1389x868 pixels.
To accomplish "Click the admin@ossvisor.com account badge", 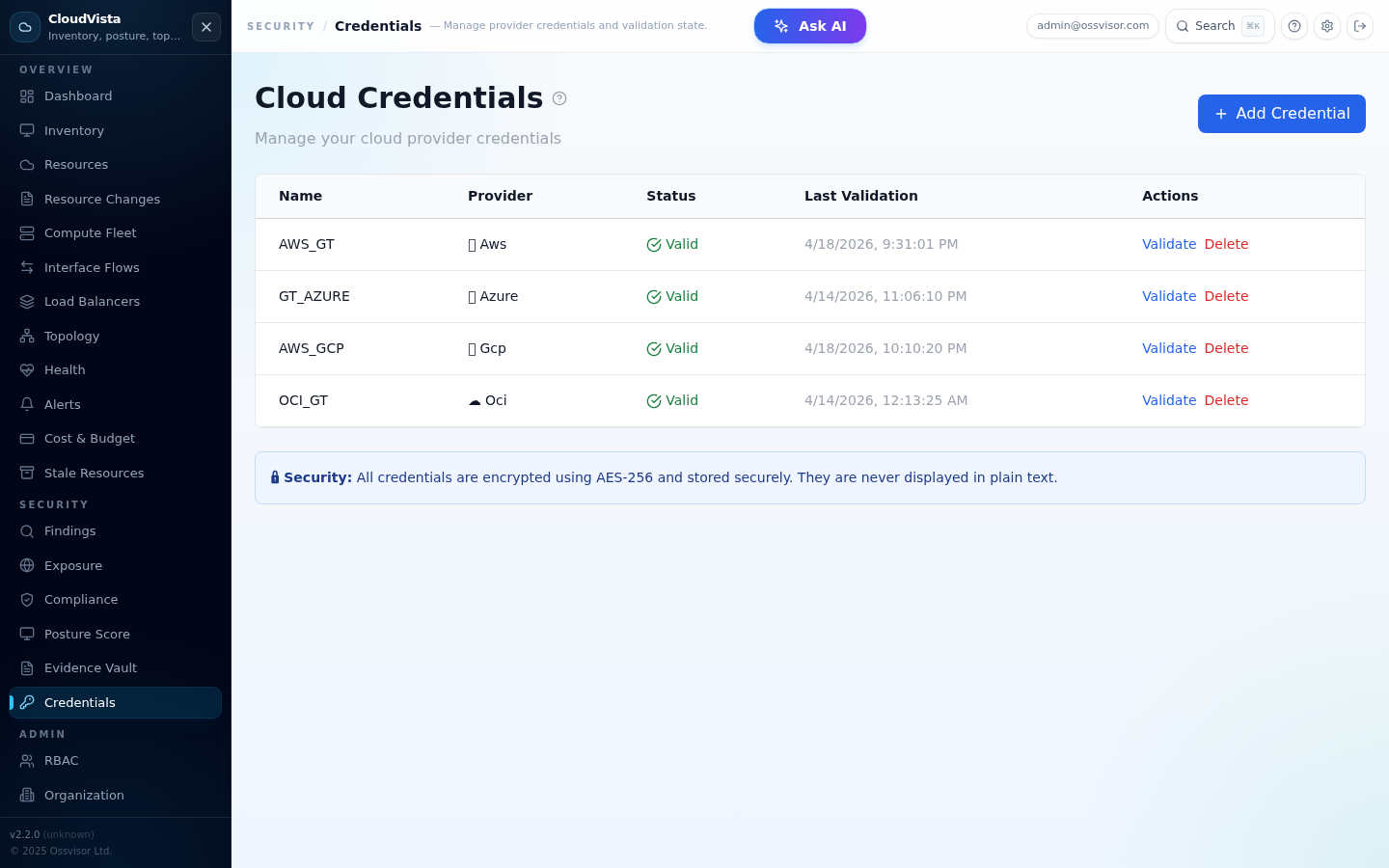I will tap(1093, 26).
